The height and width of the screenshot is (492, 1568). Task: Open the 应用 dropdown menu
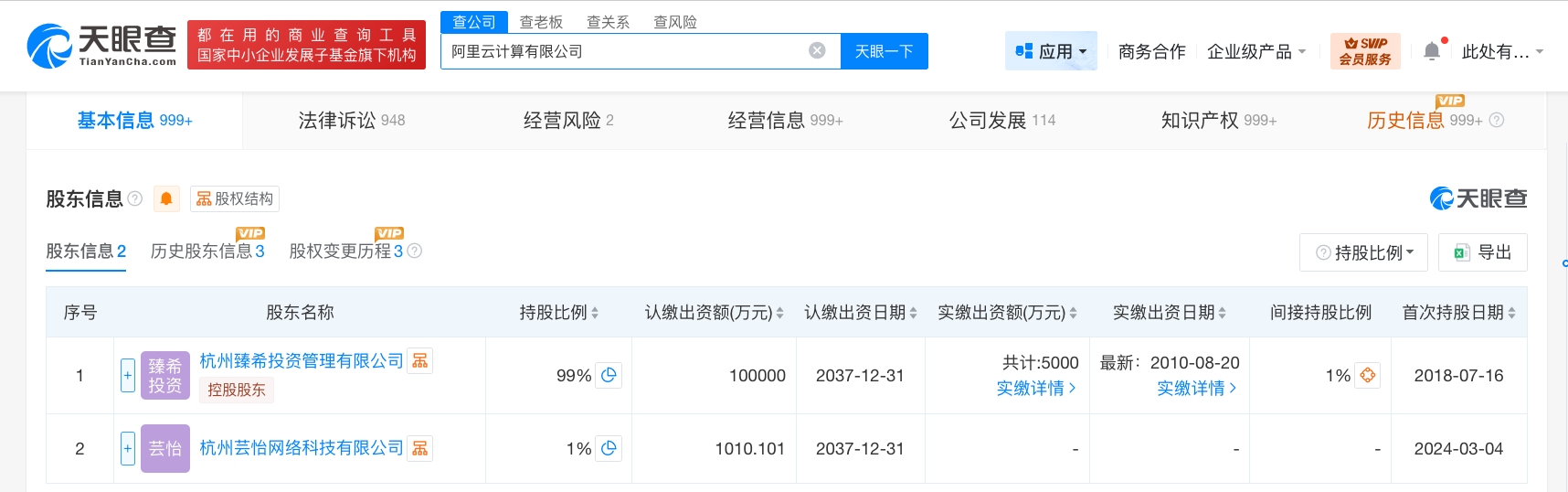[x=1051, y=51]
